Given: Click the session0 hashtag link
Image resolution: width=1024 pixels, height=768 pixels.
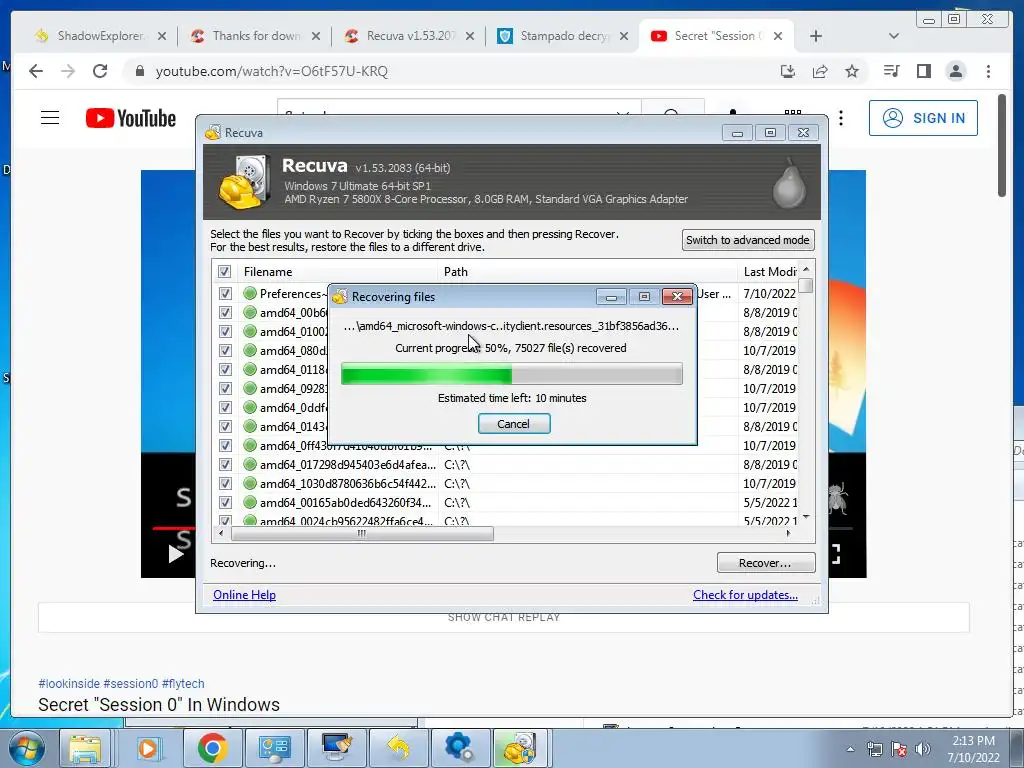Looking at the screenshot, I should (x=131, y=684).
